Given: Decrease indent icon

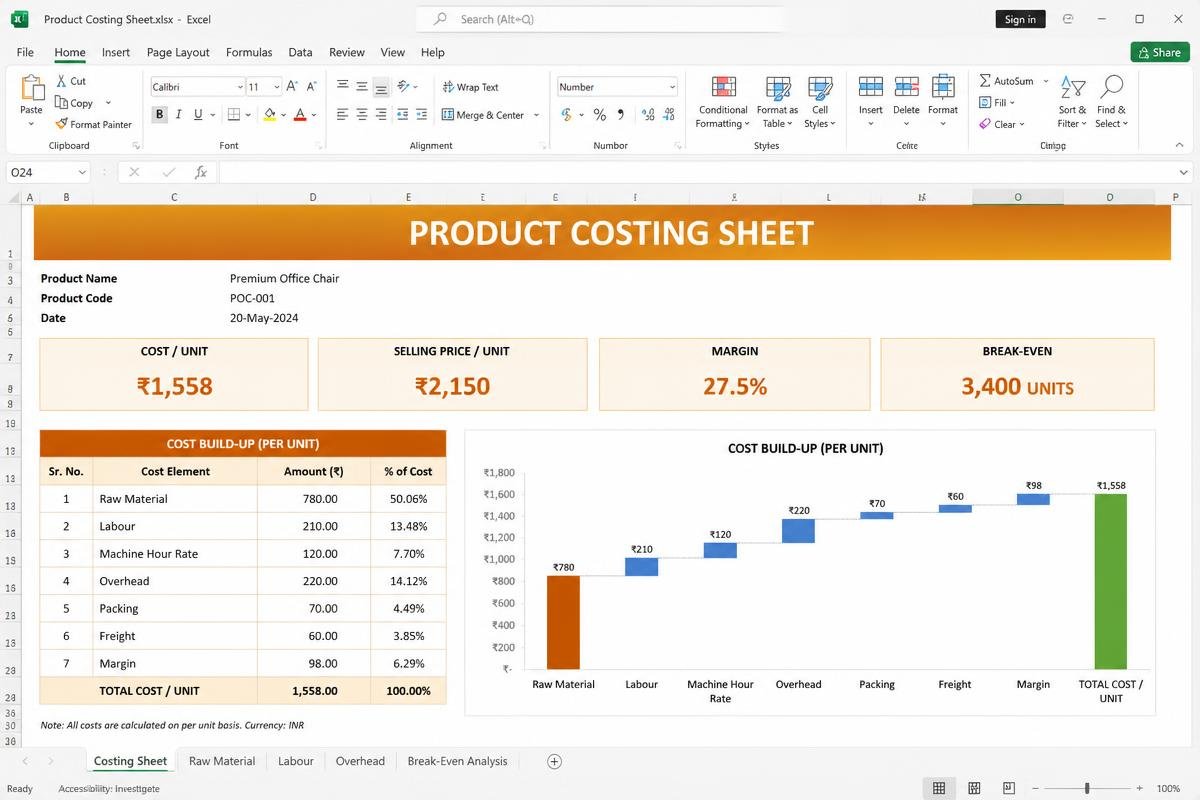Looking at the screenshot, I should tap(401, 115).
